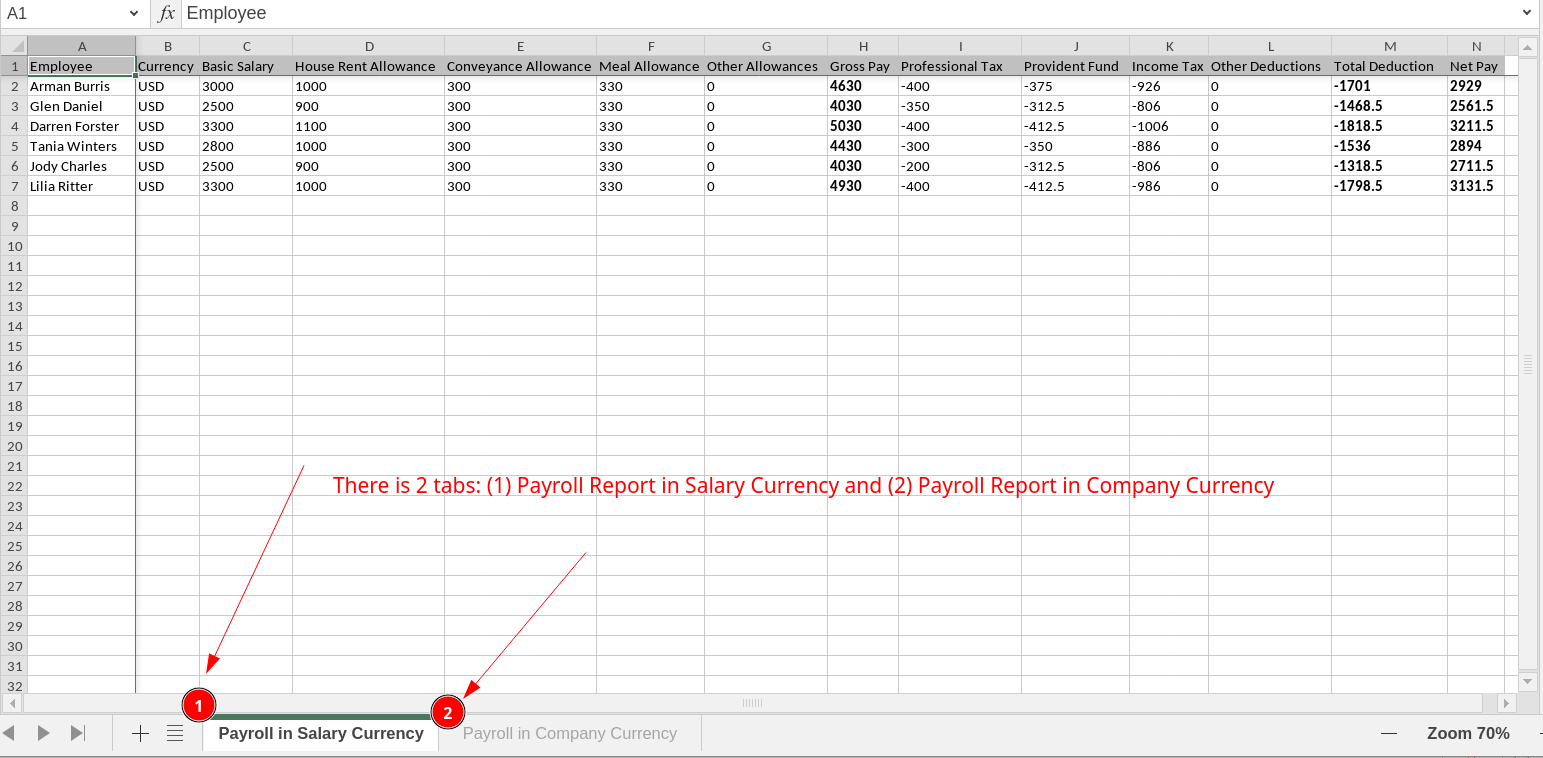
Task: Click the last sheet navigation icon
Action: click(x=78, y=732)
